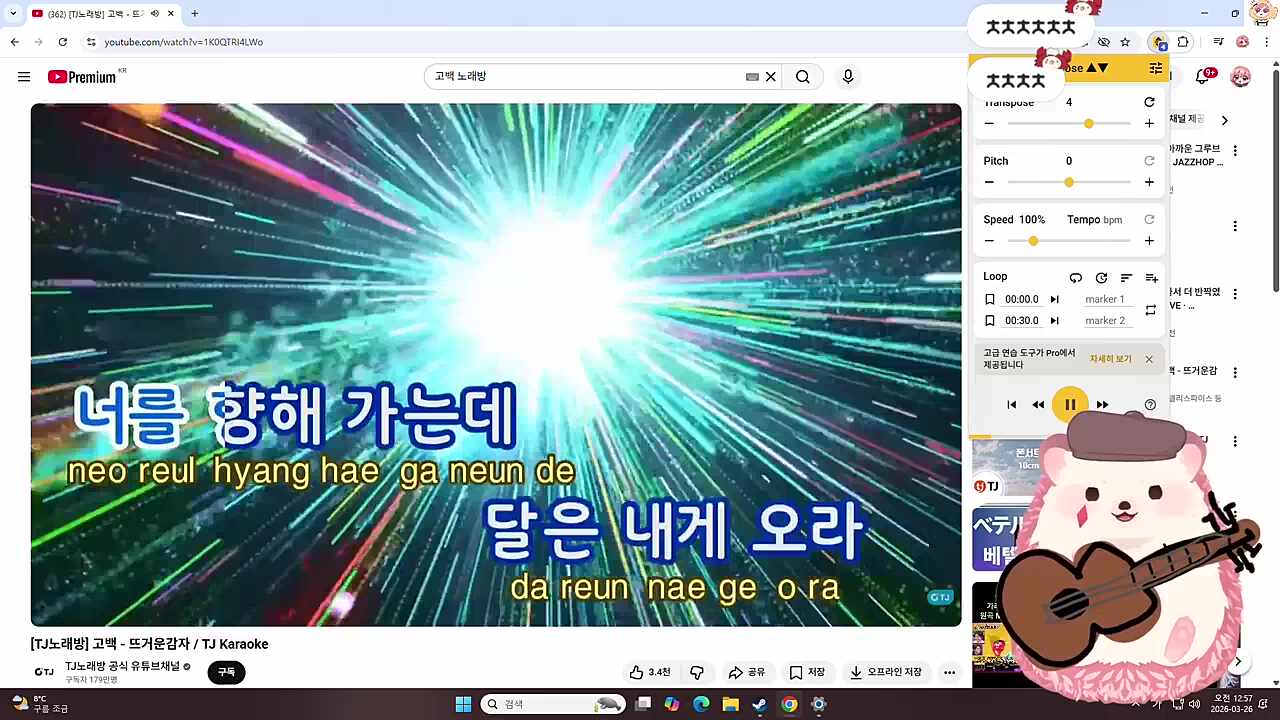
Task: Open the Windows Start menu
Action: click(463, 704)
